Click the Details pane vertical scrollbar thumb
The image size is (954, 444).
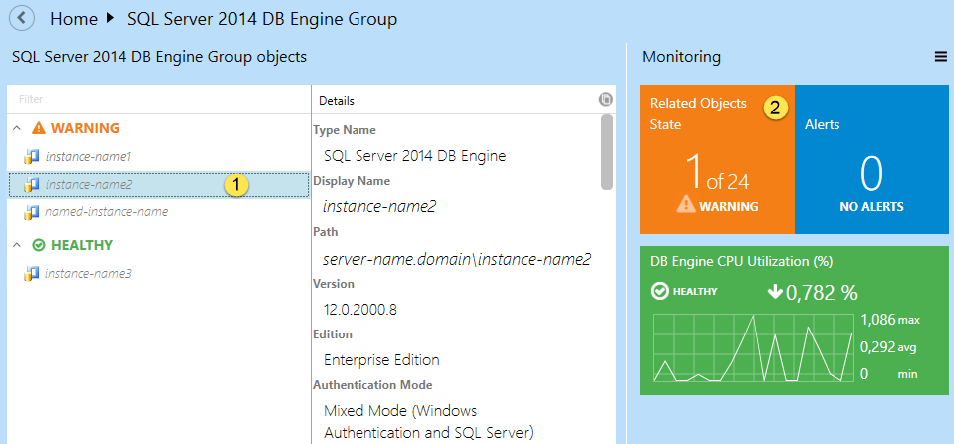tap(607, 151)
